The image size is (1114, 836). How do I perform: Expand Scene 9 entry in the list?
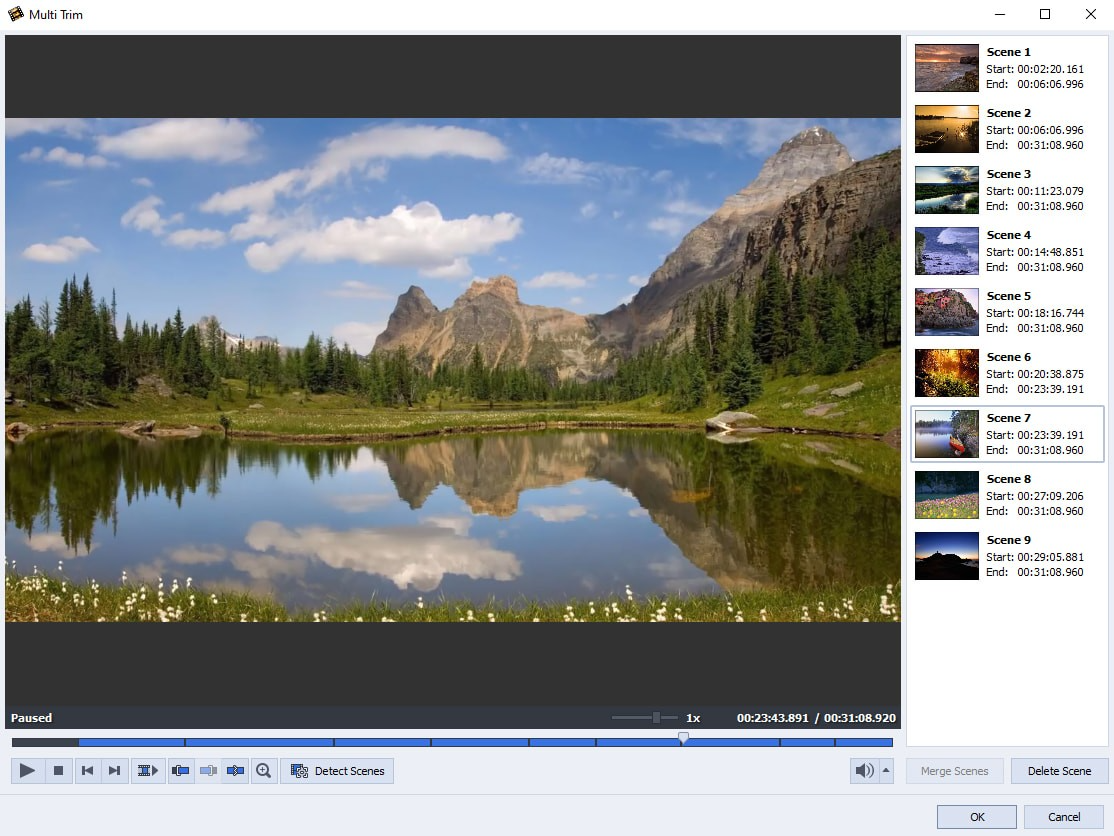(1005, 556)
